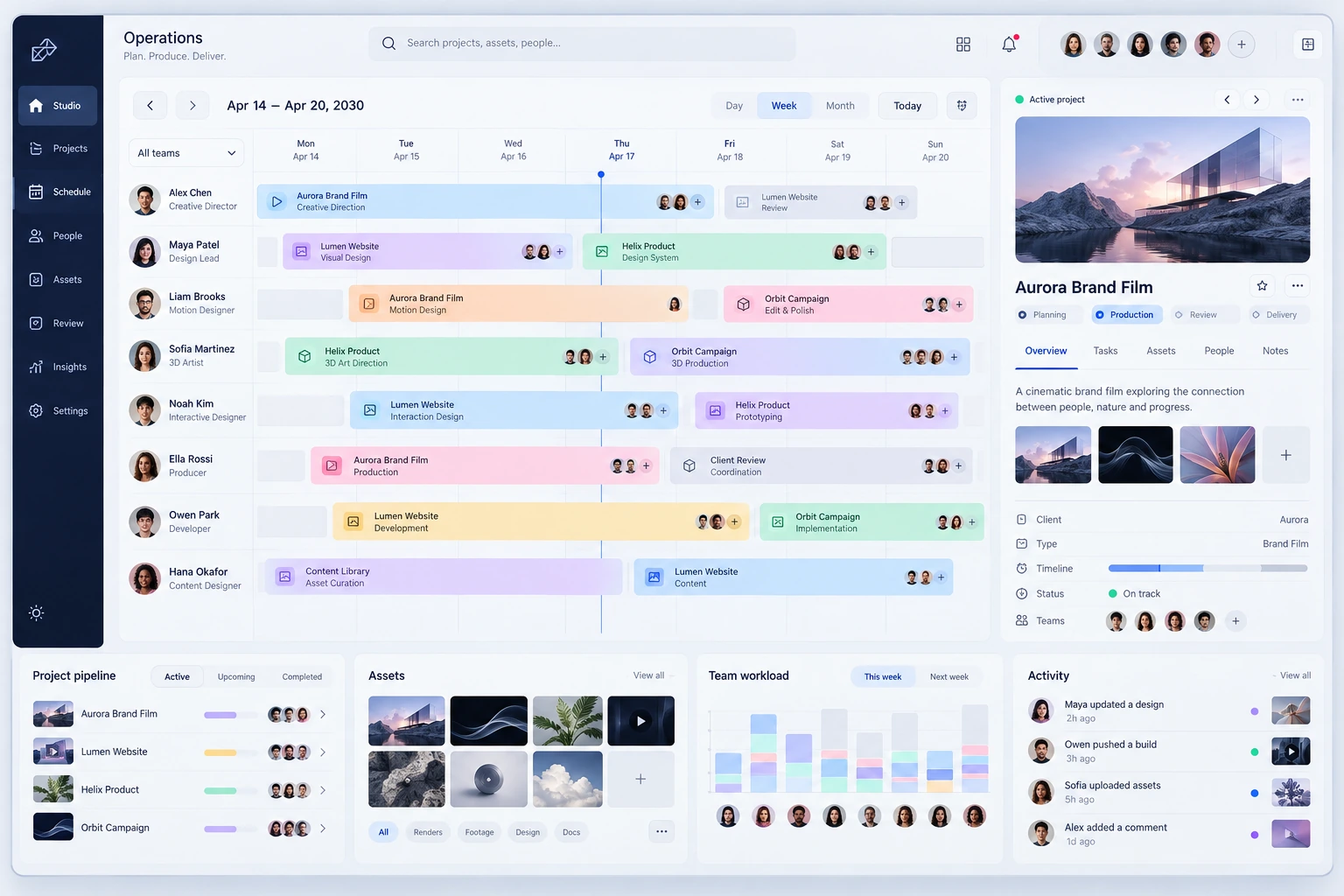Go to the next active project
Image resolution: width=1344 pixels, height=896 pixels.
point(1256,100)
